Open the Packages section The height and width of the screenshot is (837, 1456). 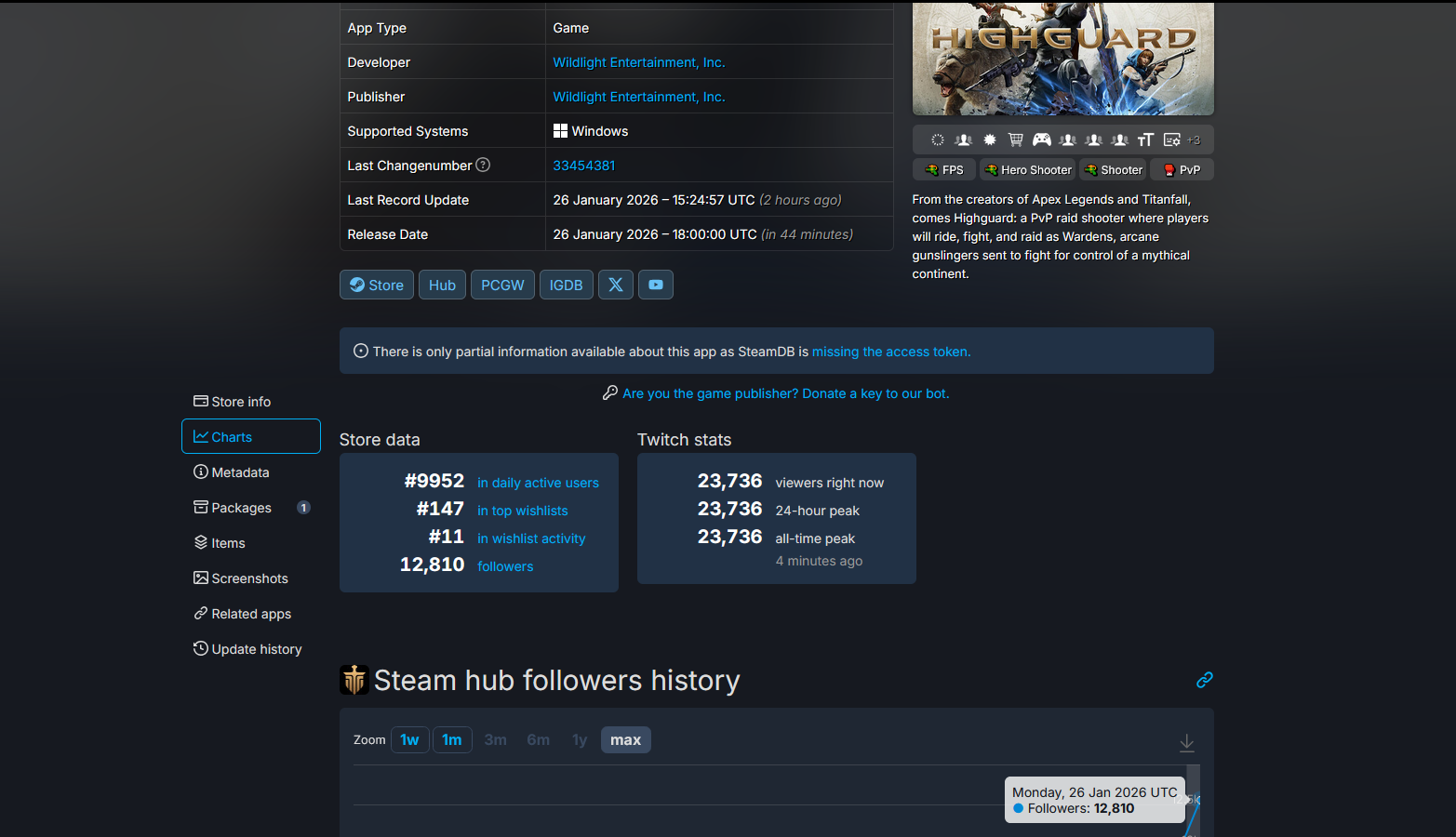coord(251,507)
